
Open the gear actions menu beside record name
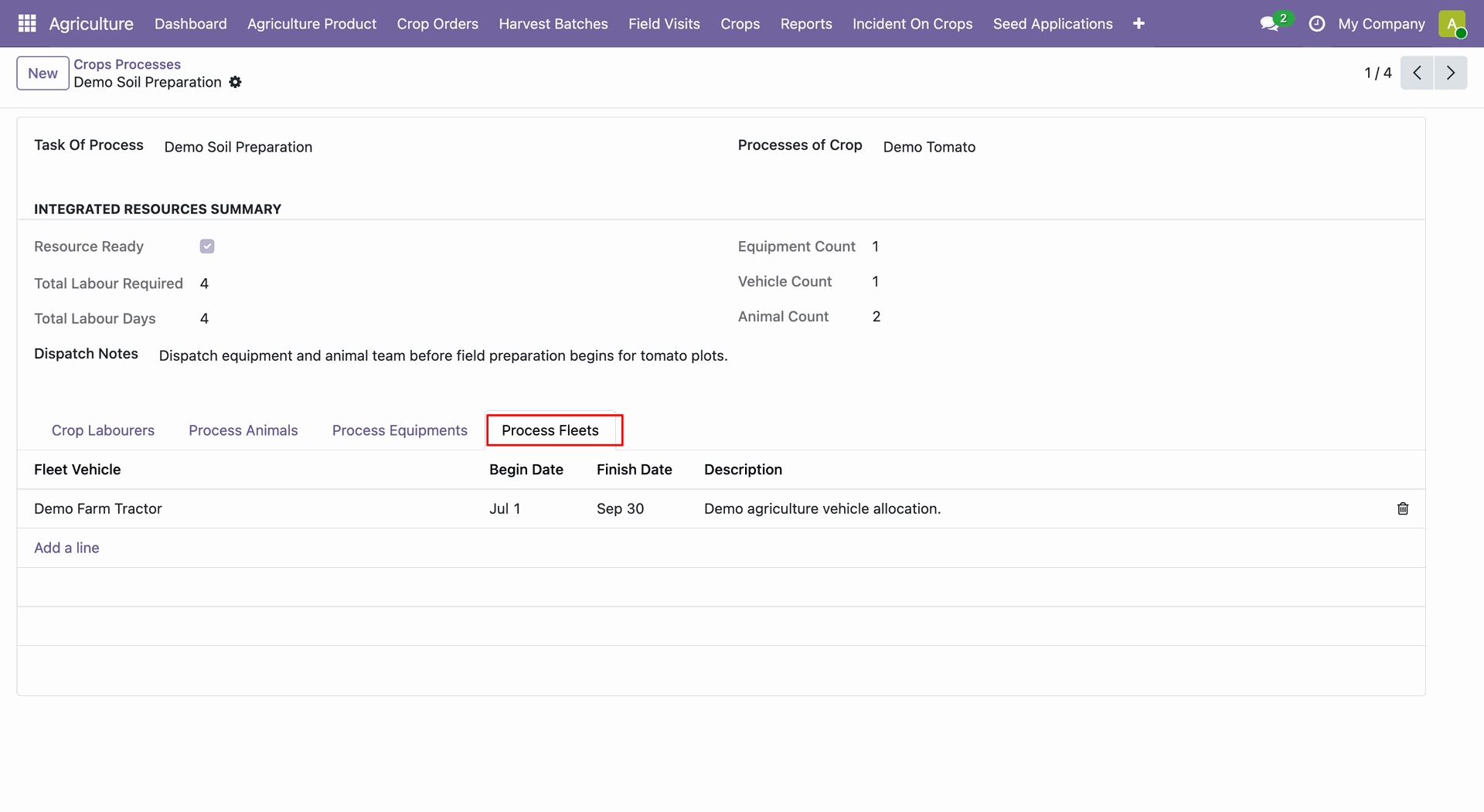click(236, 82)
